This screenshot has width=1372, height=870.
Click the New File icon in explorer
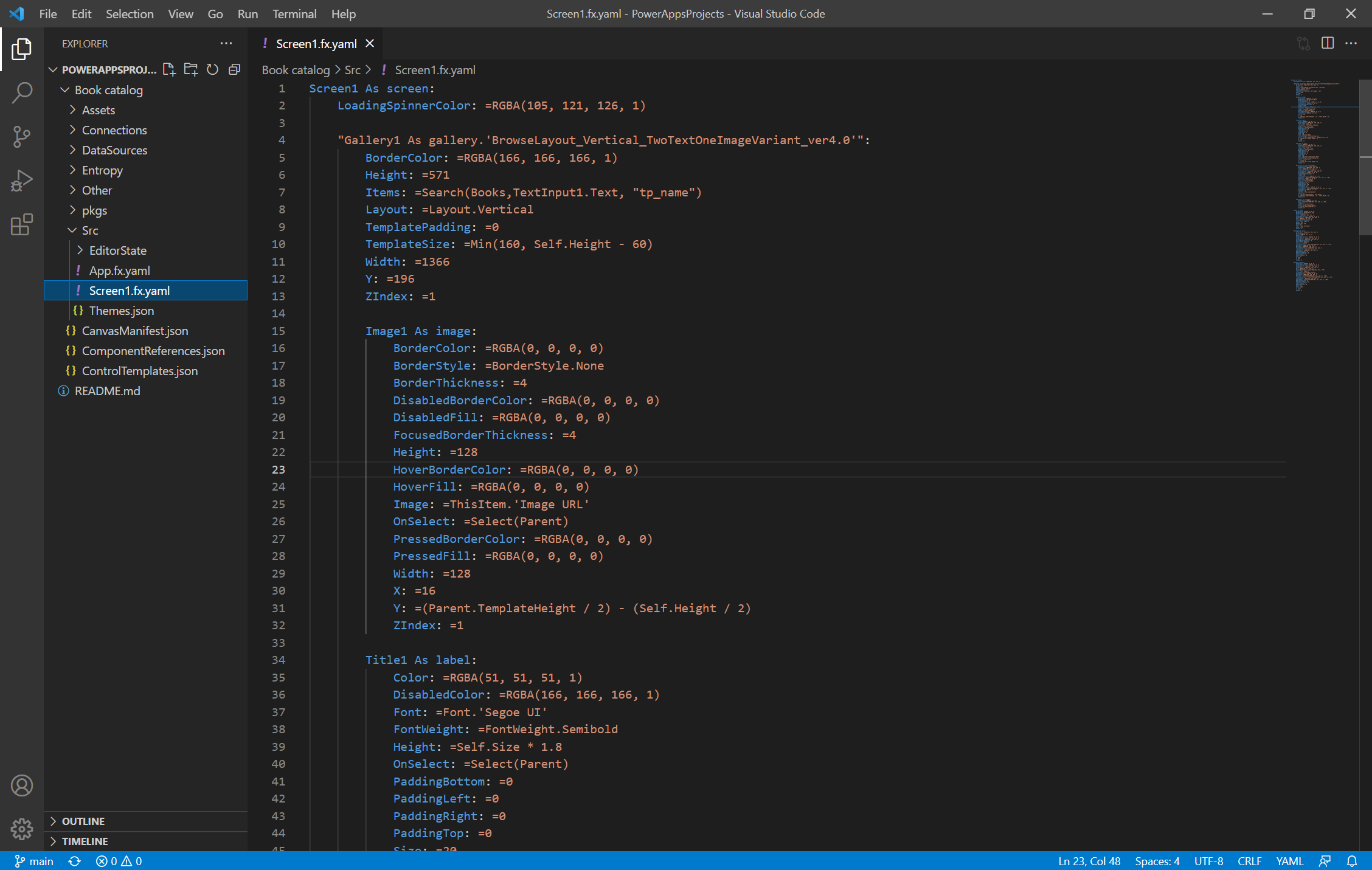[x=169, y=70]
